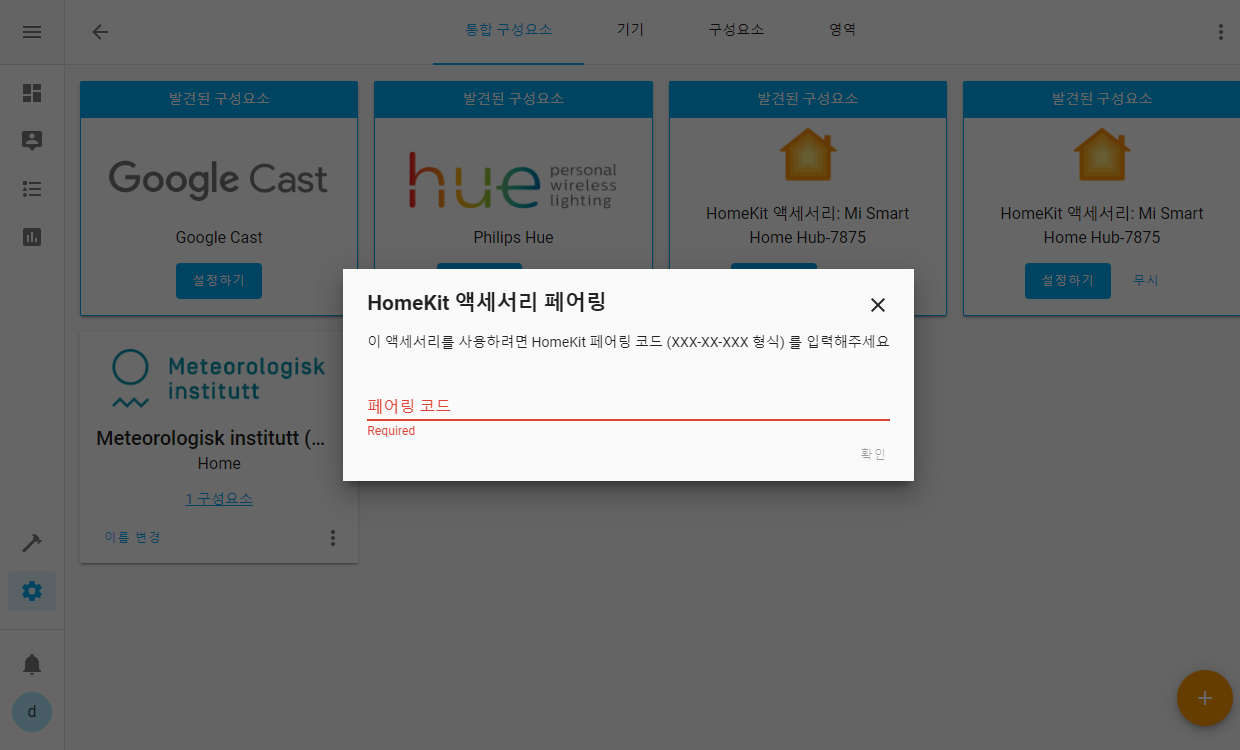Screen dimensions: 1240x750
Task: Open top-right three-dot overflow menu
Action: (x=1220, y=32)
